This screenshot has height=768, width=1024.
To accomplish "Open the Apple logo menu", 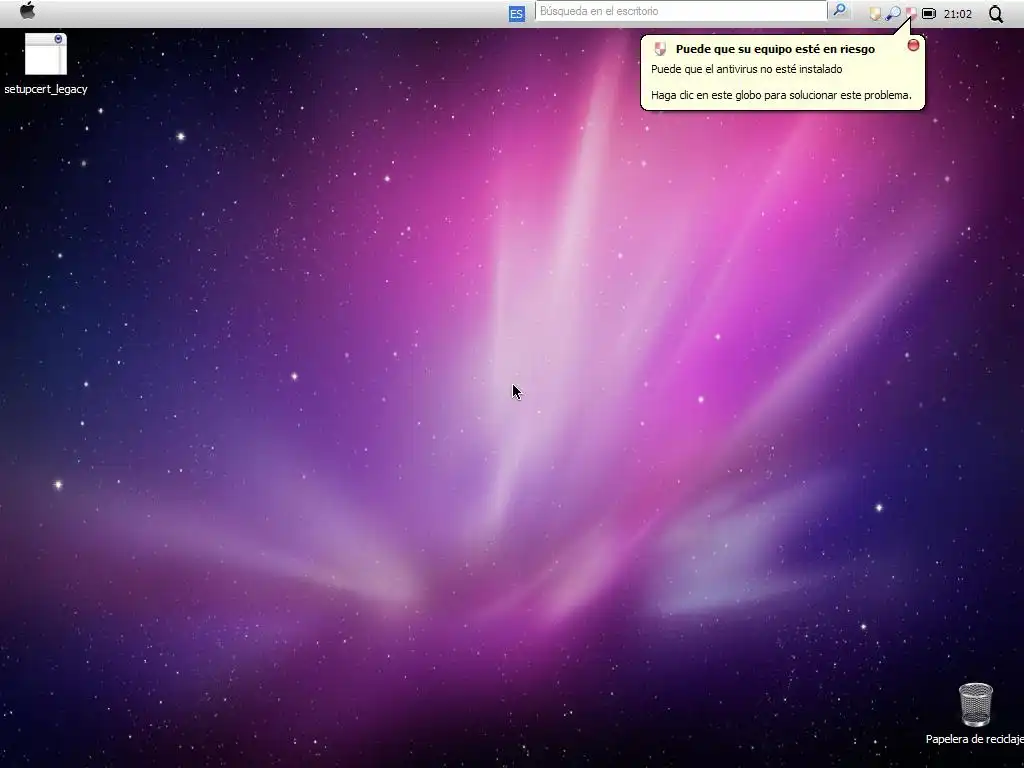I will (27, 11).
